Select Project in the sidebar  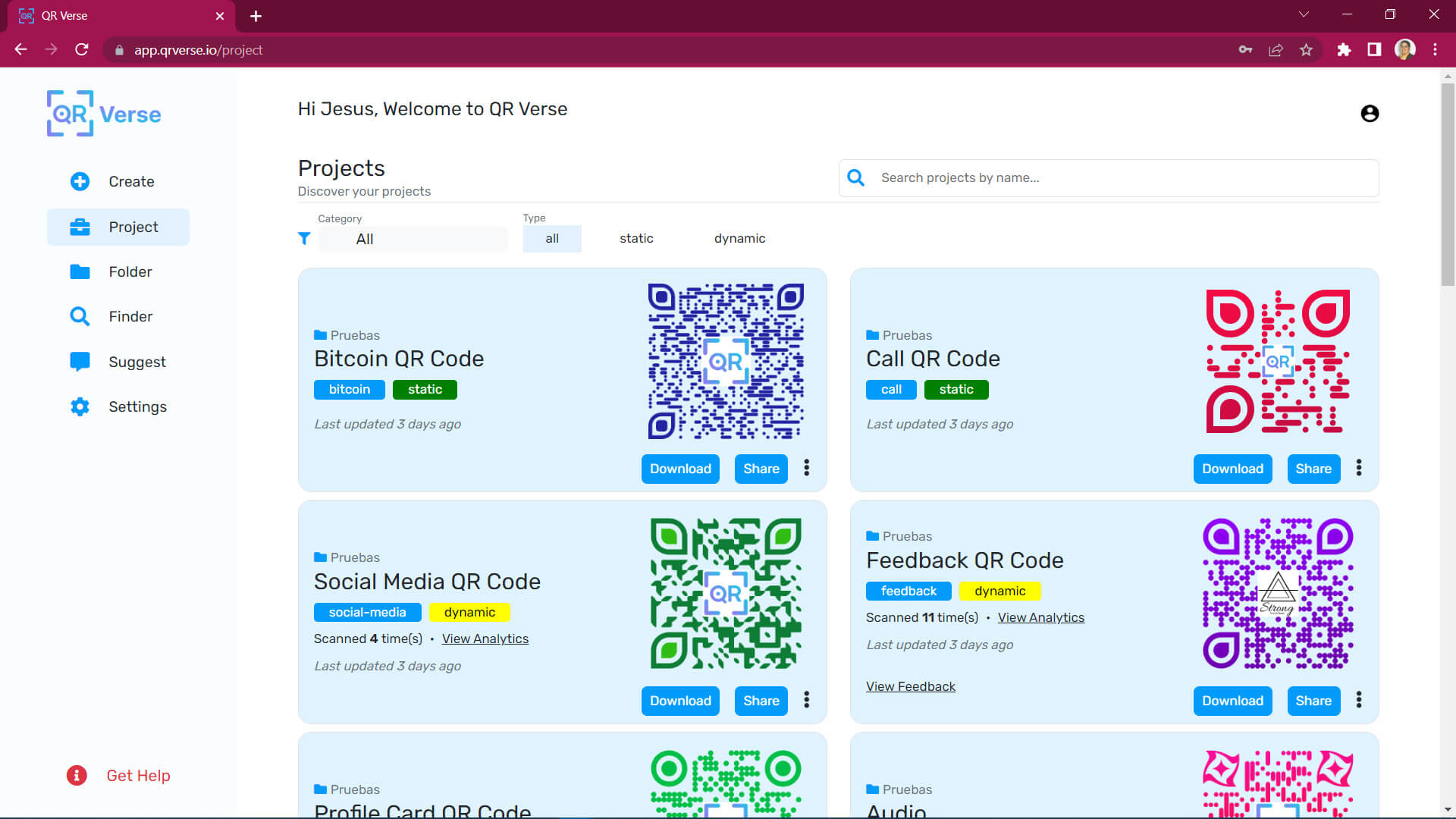point(118,227)
